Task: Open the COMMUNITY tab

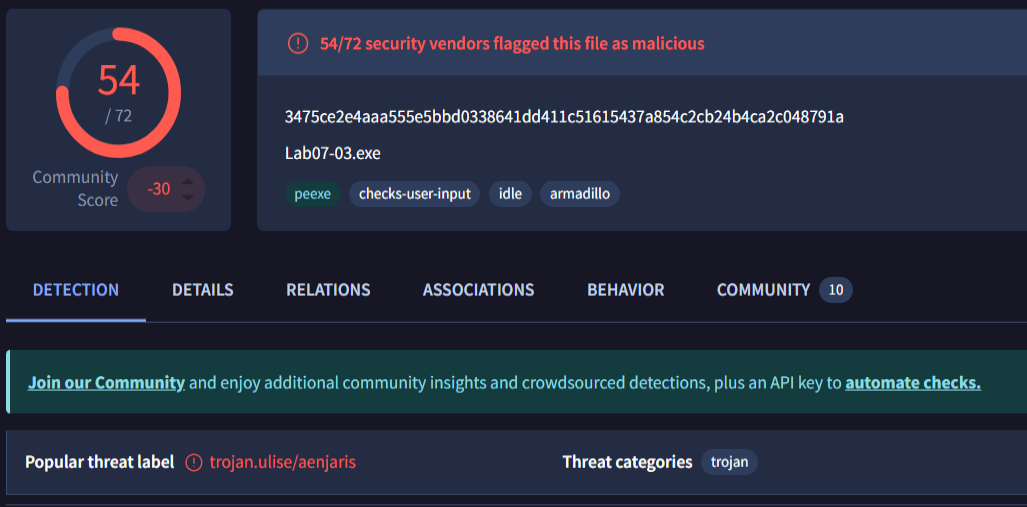Action: (763, 290)
